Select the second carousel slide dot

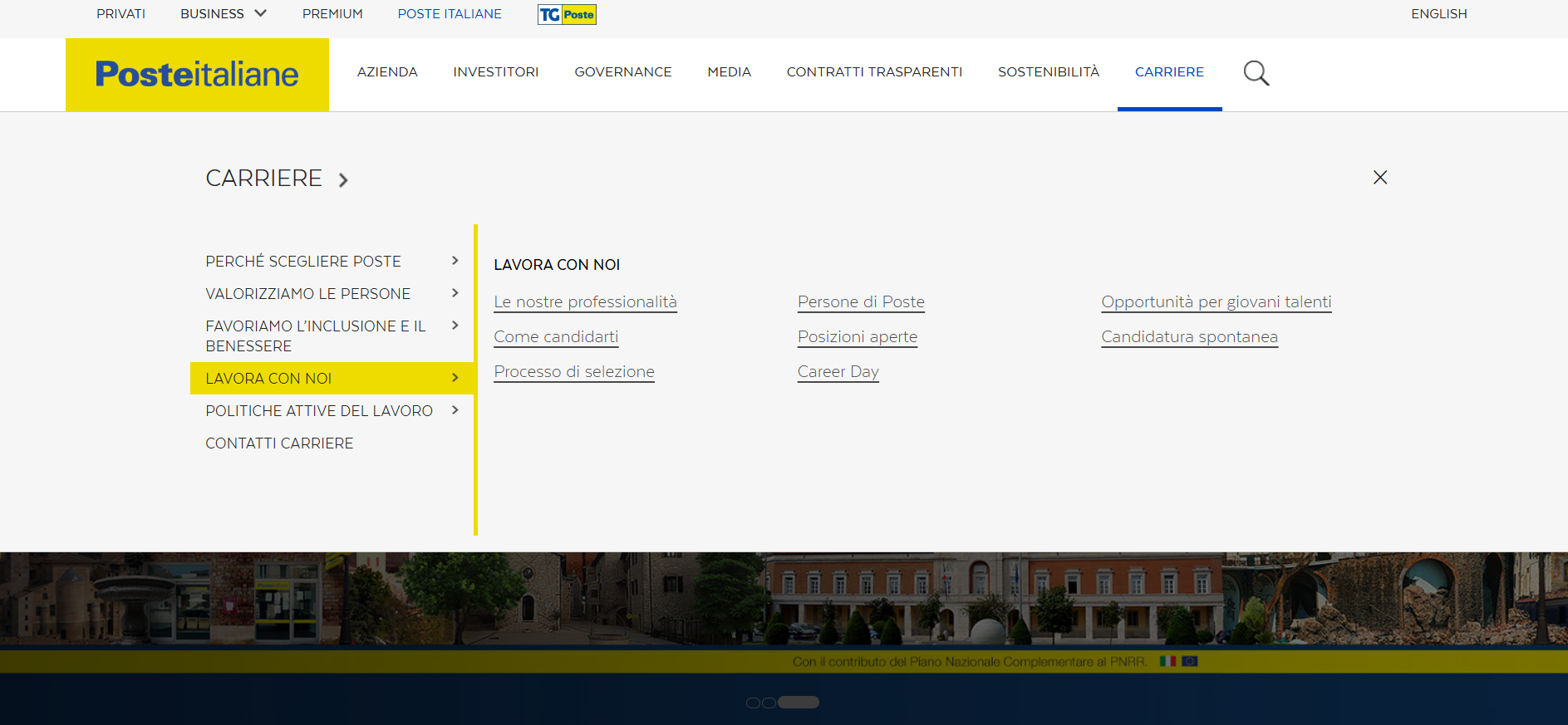[x=769, y=703]
